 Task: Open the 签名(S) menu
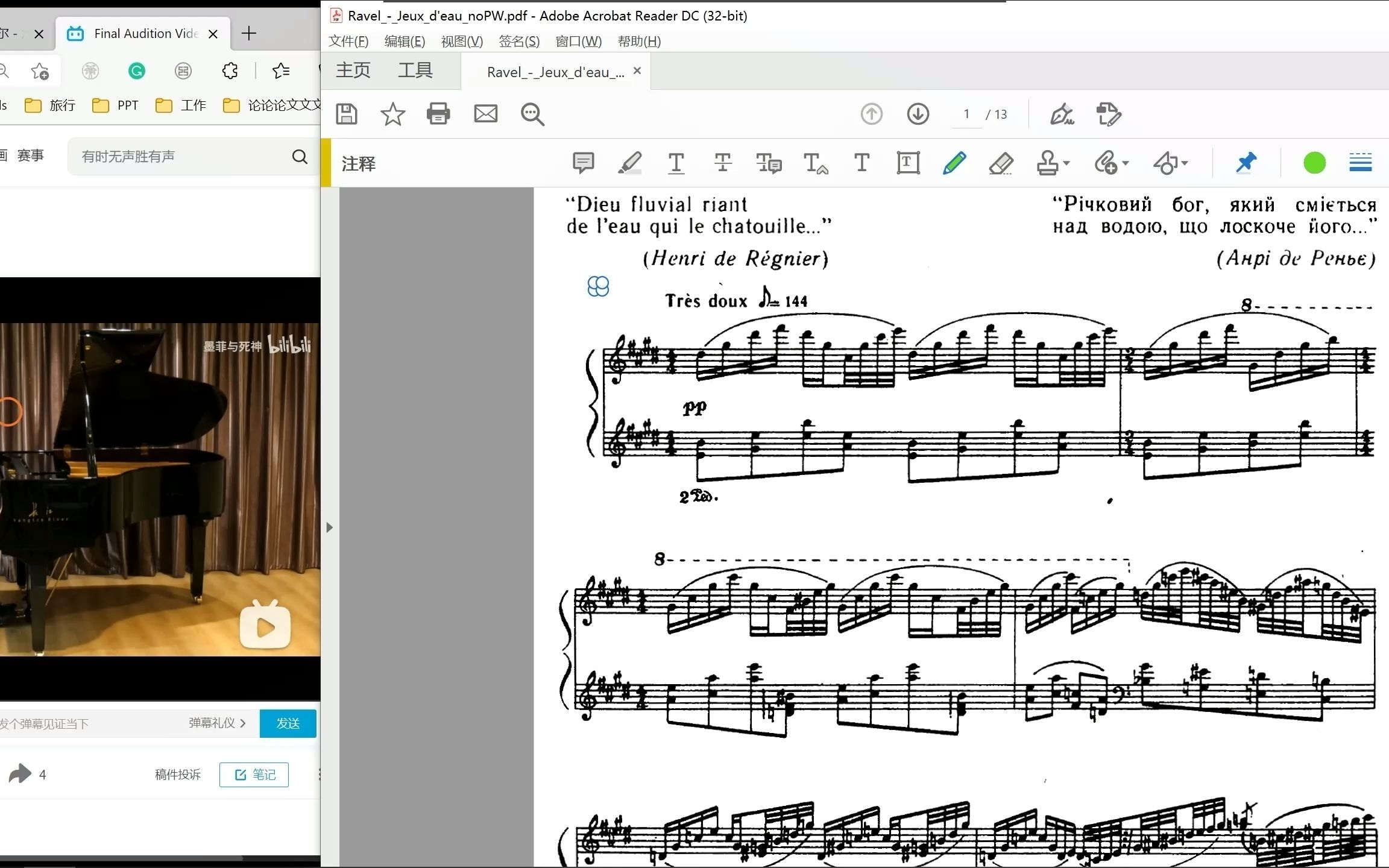[x=519, y=42]
